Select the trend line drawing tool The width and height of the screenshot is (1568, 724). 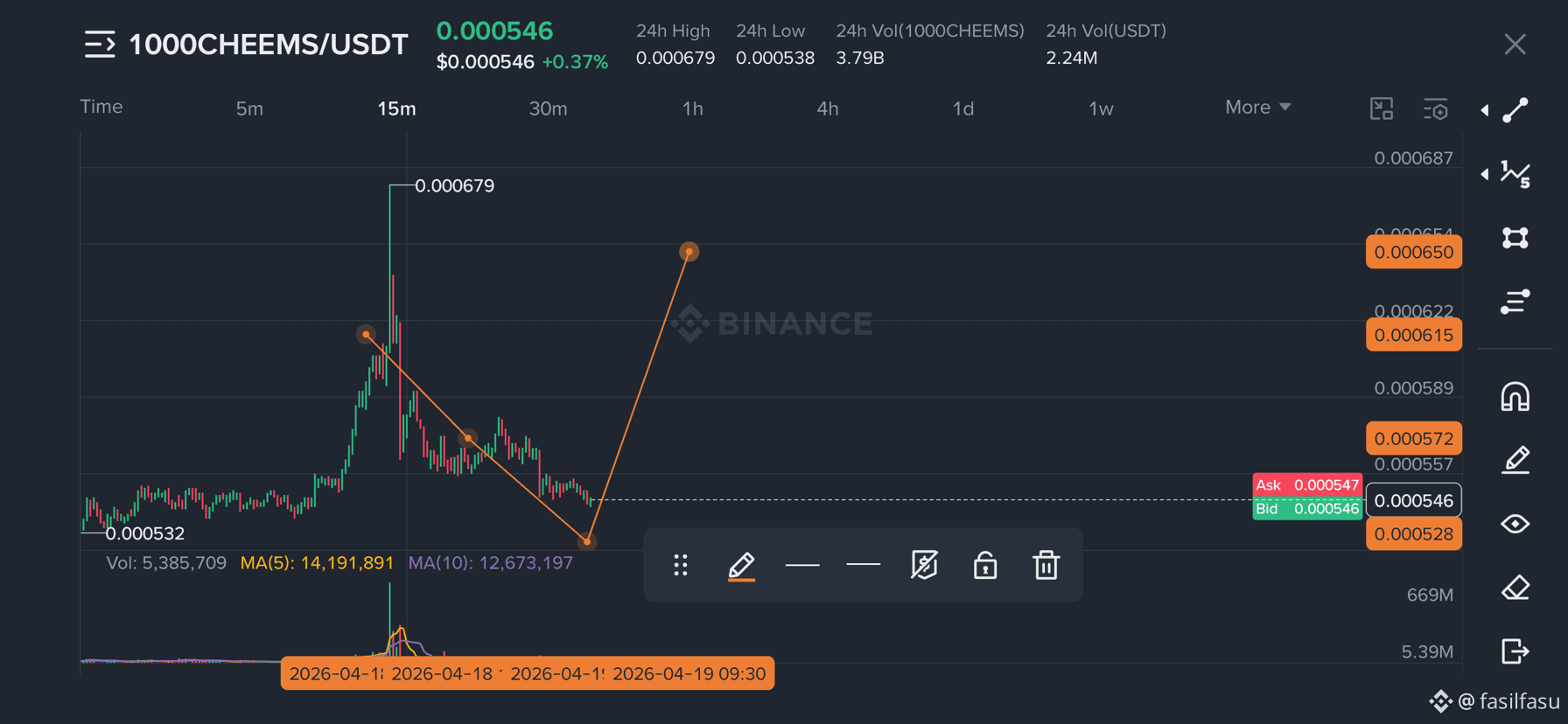pyautogui.click(x=1515, y=110)
